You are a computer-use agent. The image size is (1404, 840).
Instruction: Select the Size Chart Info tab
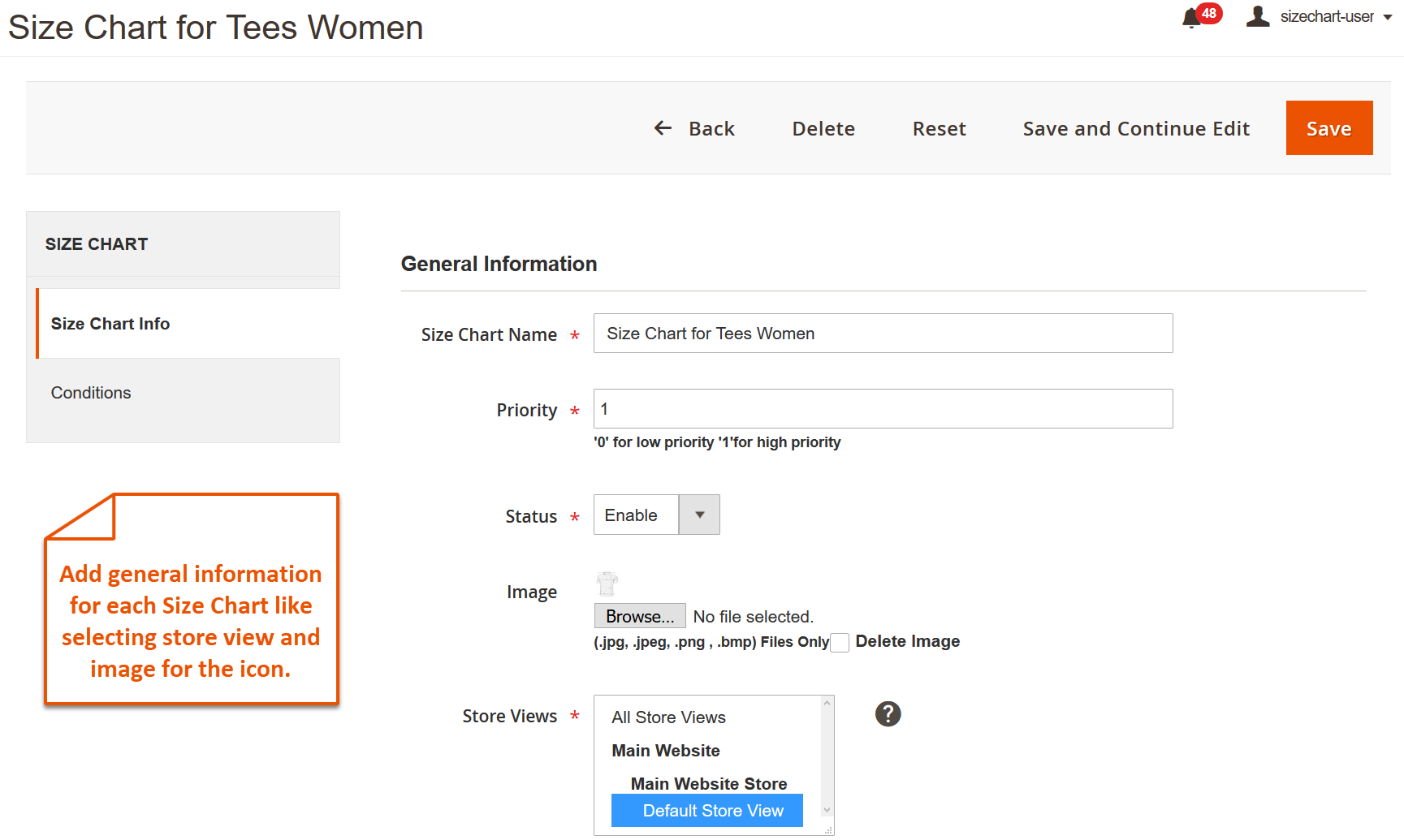click(188, 324)
